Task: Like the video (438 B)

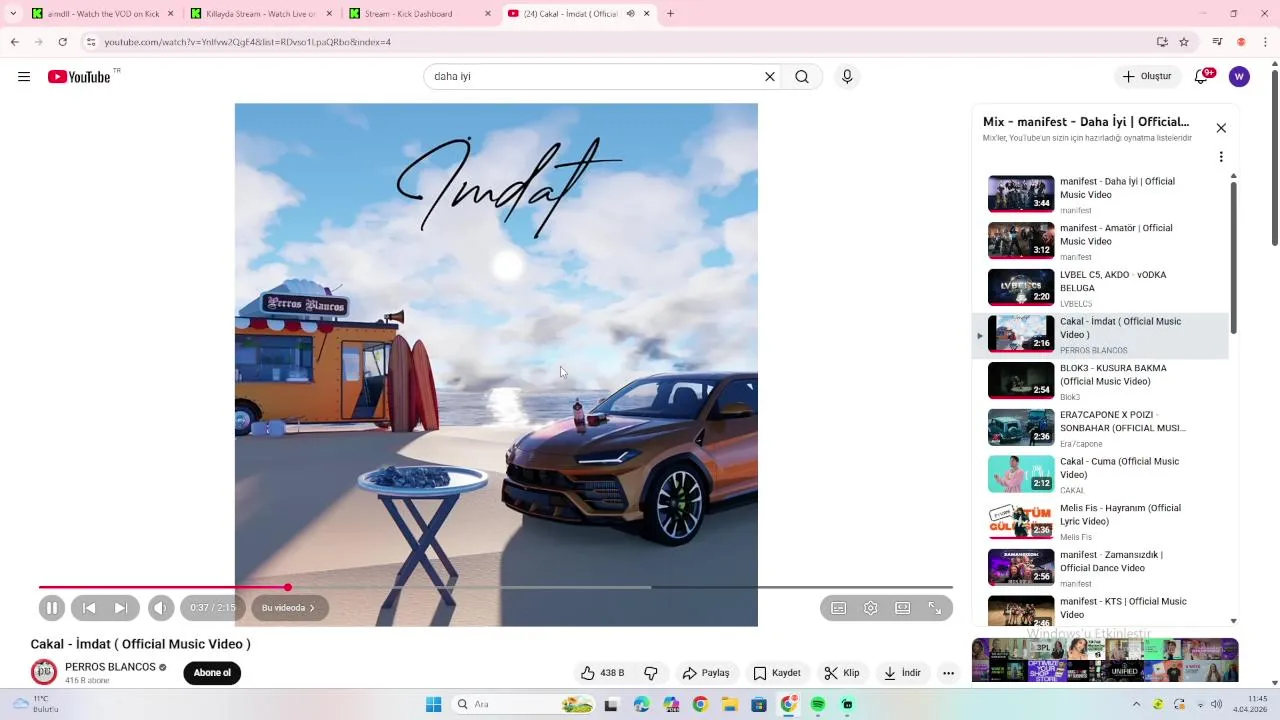Action: click(x=603, y=673)
